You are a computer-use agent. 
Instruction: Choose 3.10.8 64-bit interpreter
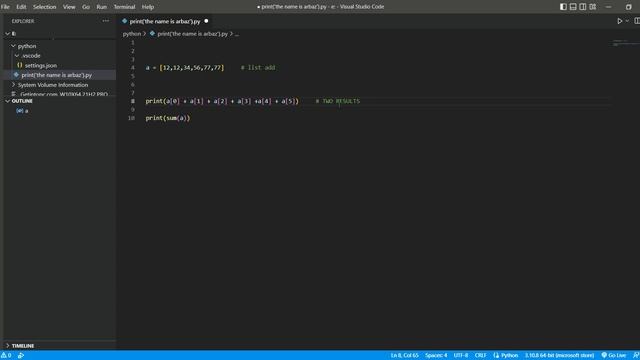coord(559,355)
